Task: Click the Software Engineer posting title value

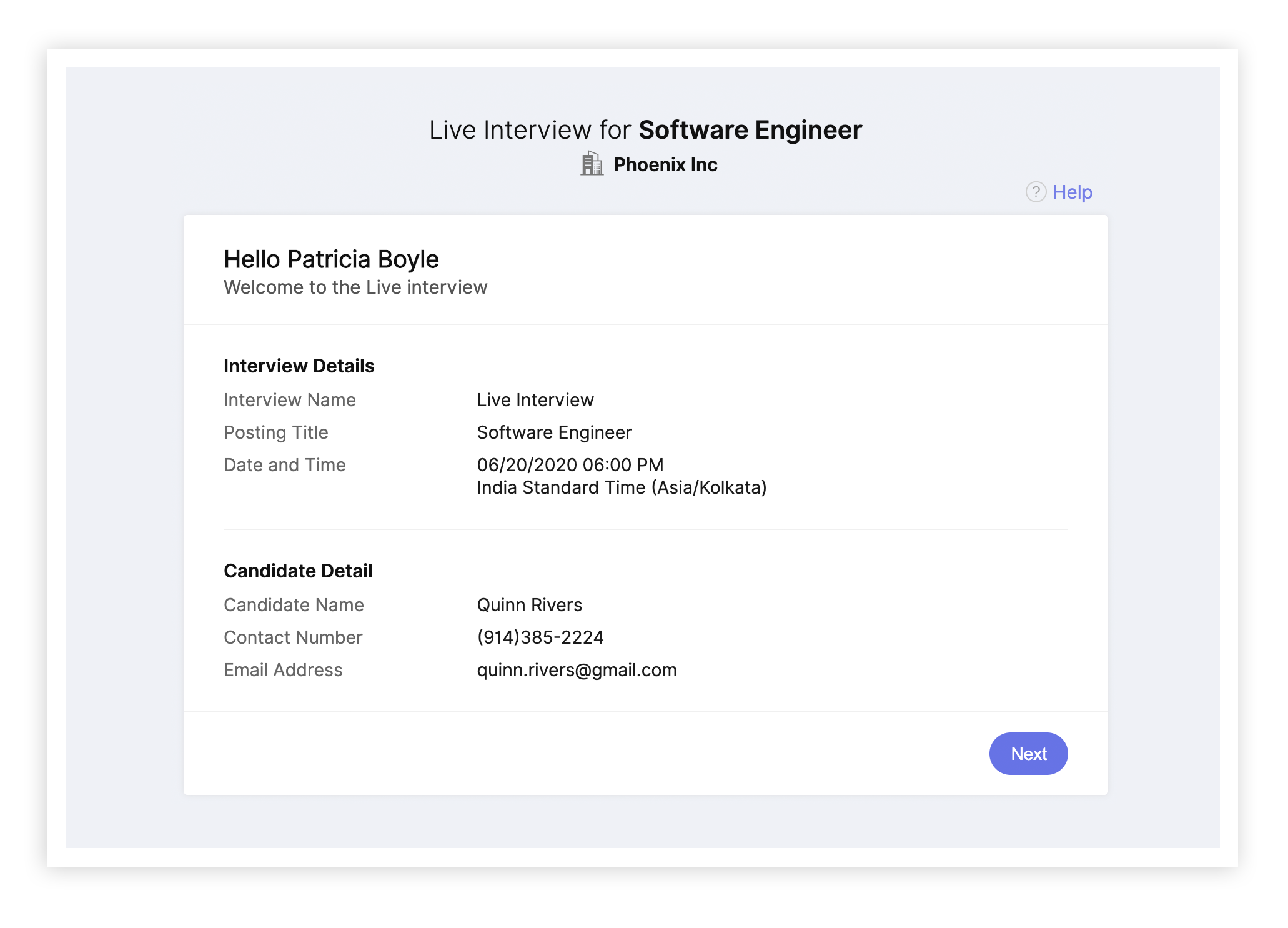Action: [554, 432]
